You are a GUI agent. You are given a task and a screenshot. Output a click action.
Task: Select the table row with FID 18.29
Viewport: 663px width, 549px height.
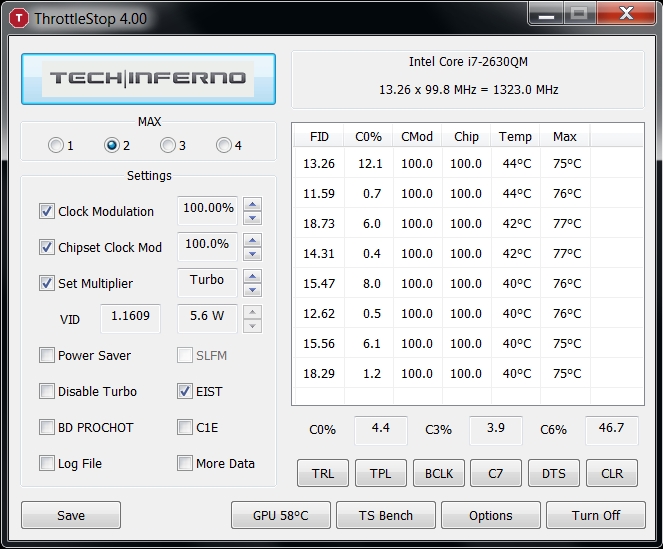(468, 373)
